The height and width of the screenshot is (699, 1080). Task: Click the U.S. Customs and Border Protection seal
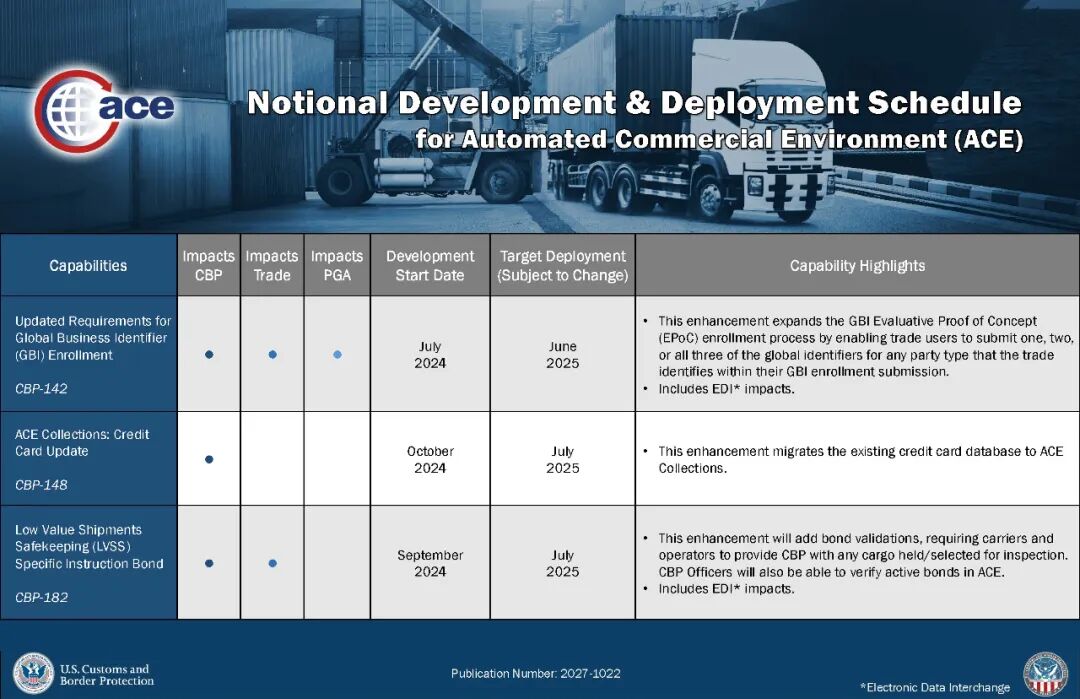[33, 674]
